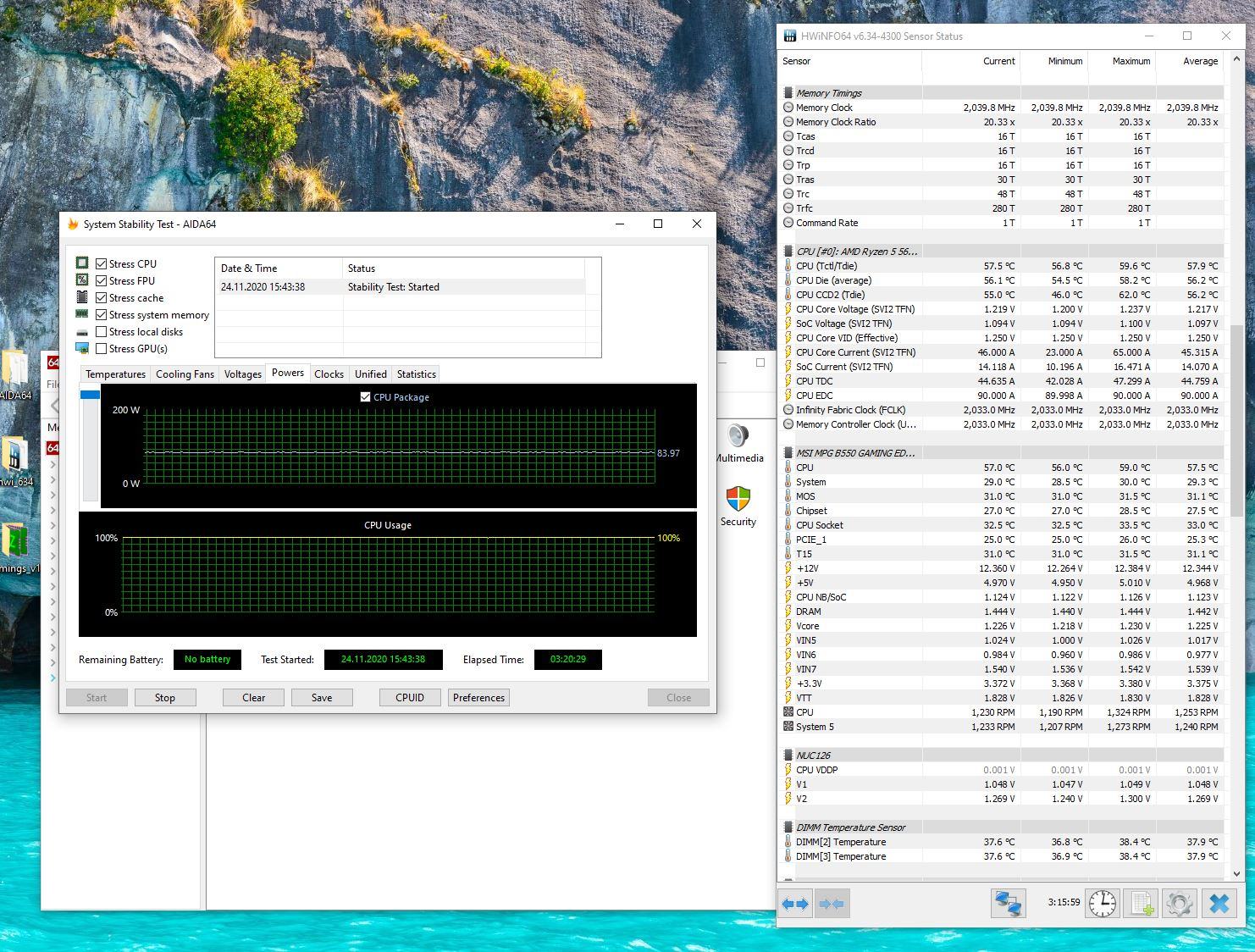Select the CPU VDDP row
This screenshot has height=952, width=1255.
tap(1002, 770)
